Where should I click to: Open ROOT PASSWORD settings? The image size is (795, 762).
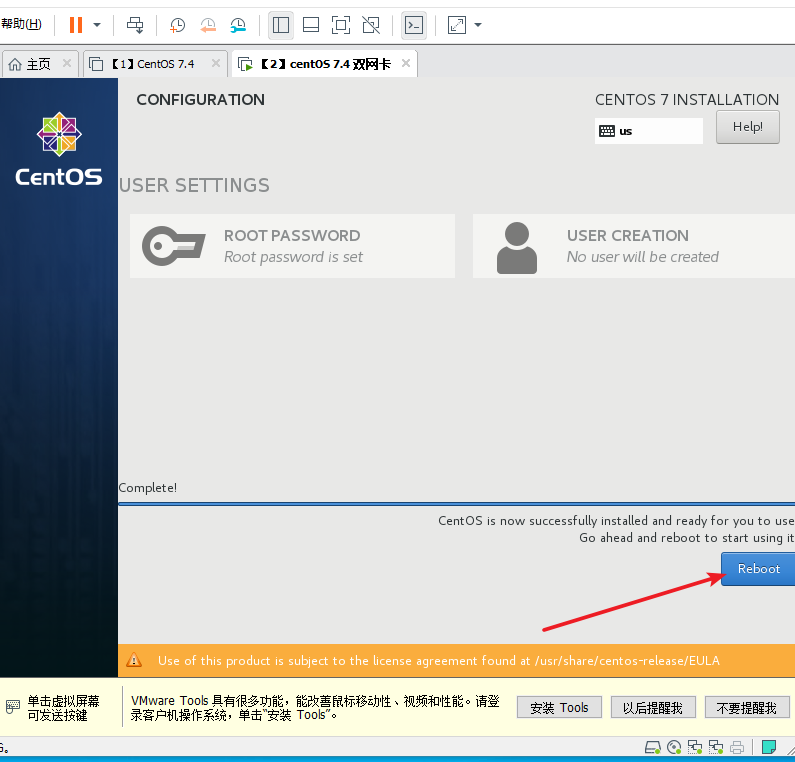coord(292,246)
